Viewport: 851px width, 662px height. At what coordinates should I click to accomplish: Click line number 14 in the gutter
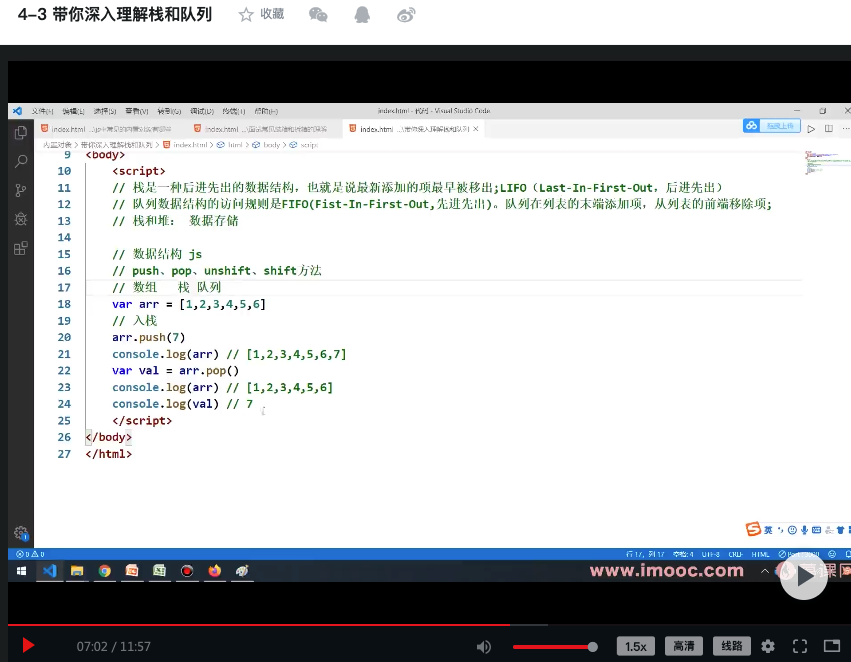64,237
